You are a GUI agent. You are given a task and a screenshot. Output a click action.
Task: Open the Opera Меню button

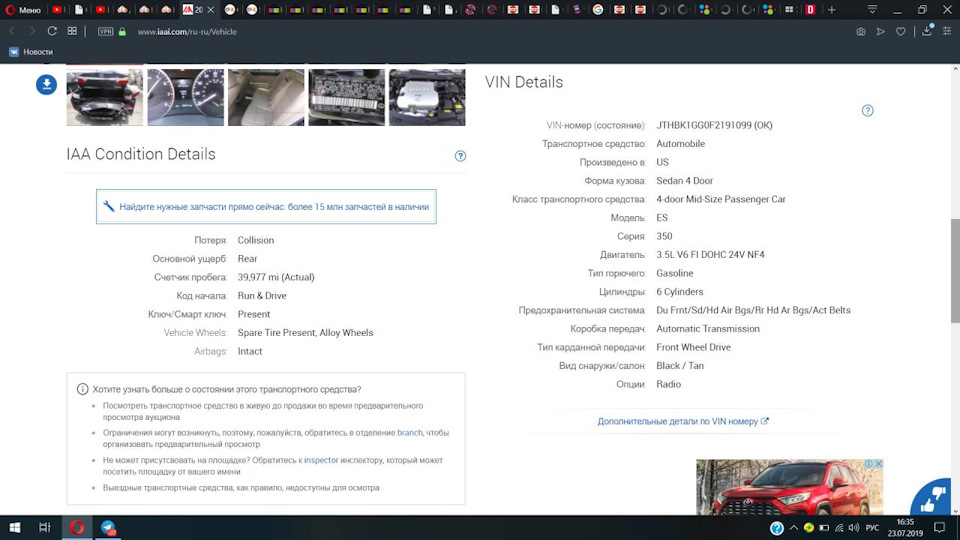tap(23, 10)
